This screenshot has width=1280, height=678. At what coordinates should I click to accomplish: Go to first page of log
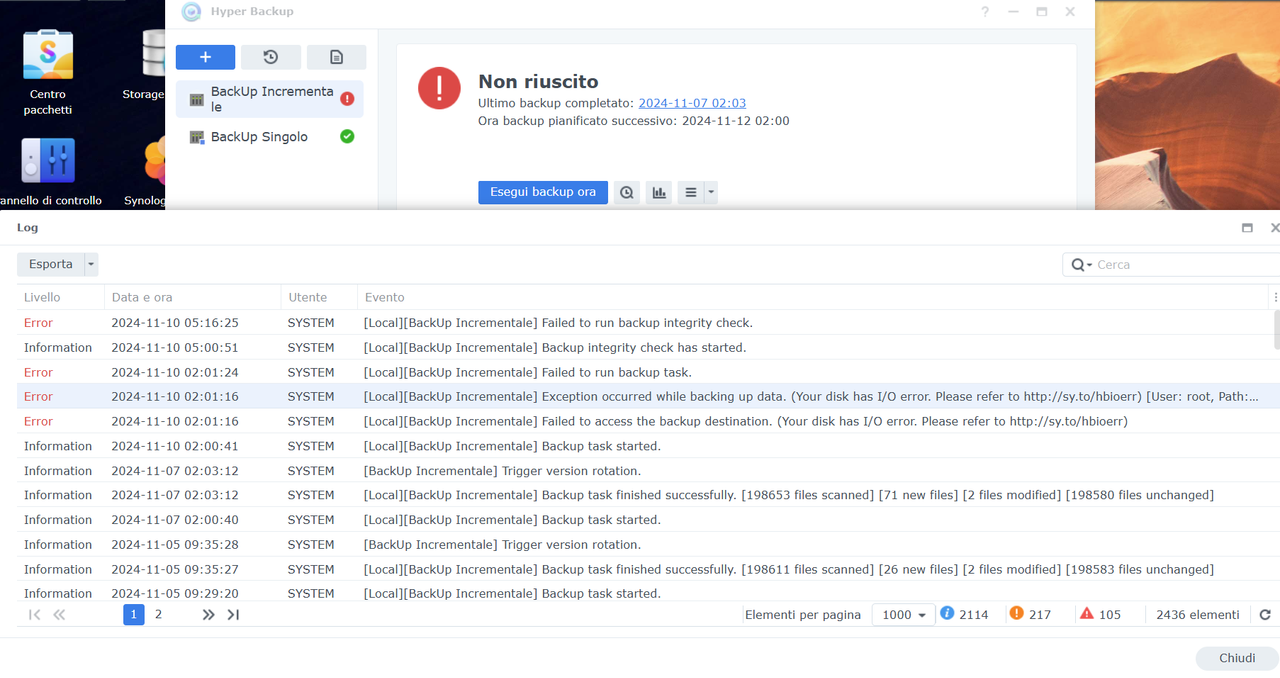click(x=35, y=615)
